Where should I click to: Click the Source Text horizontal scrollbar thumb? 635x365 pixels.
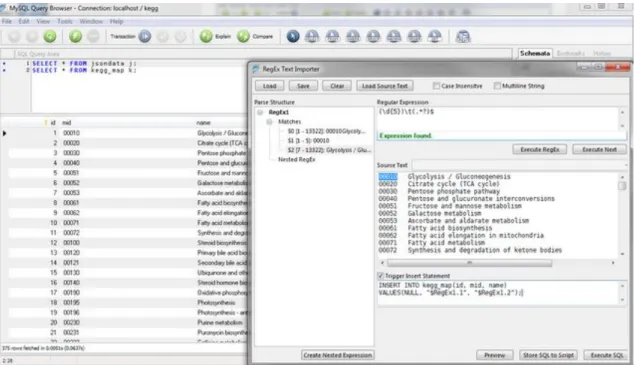pyautogui.click(x=469, y=263)
